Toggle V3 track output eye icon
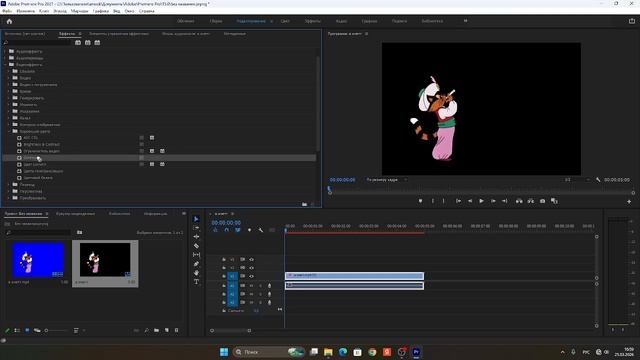640x360 pixels. [x=251, y=260]
